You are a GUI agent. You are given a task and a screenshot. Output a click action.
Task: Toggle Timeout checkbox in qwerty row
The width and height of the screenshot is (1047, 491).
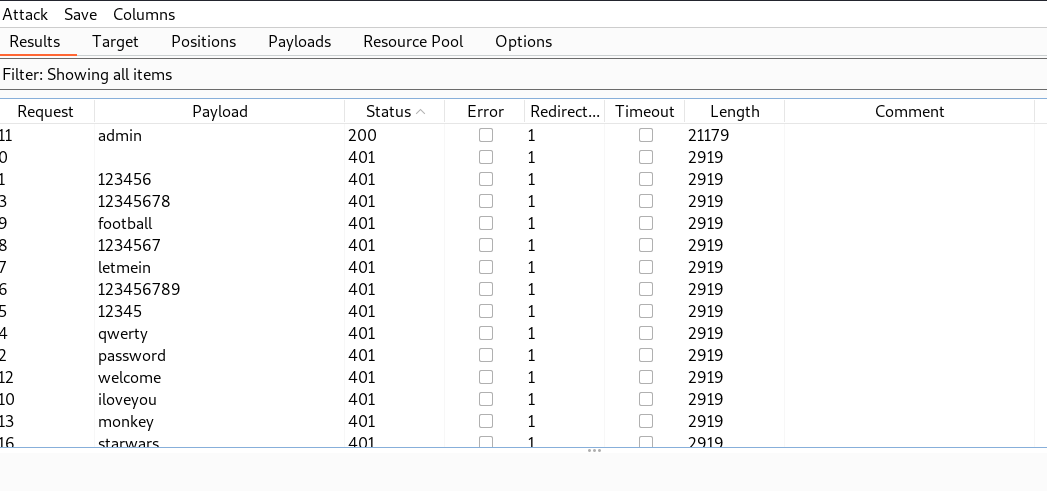point(646,333)
